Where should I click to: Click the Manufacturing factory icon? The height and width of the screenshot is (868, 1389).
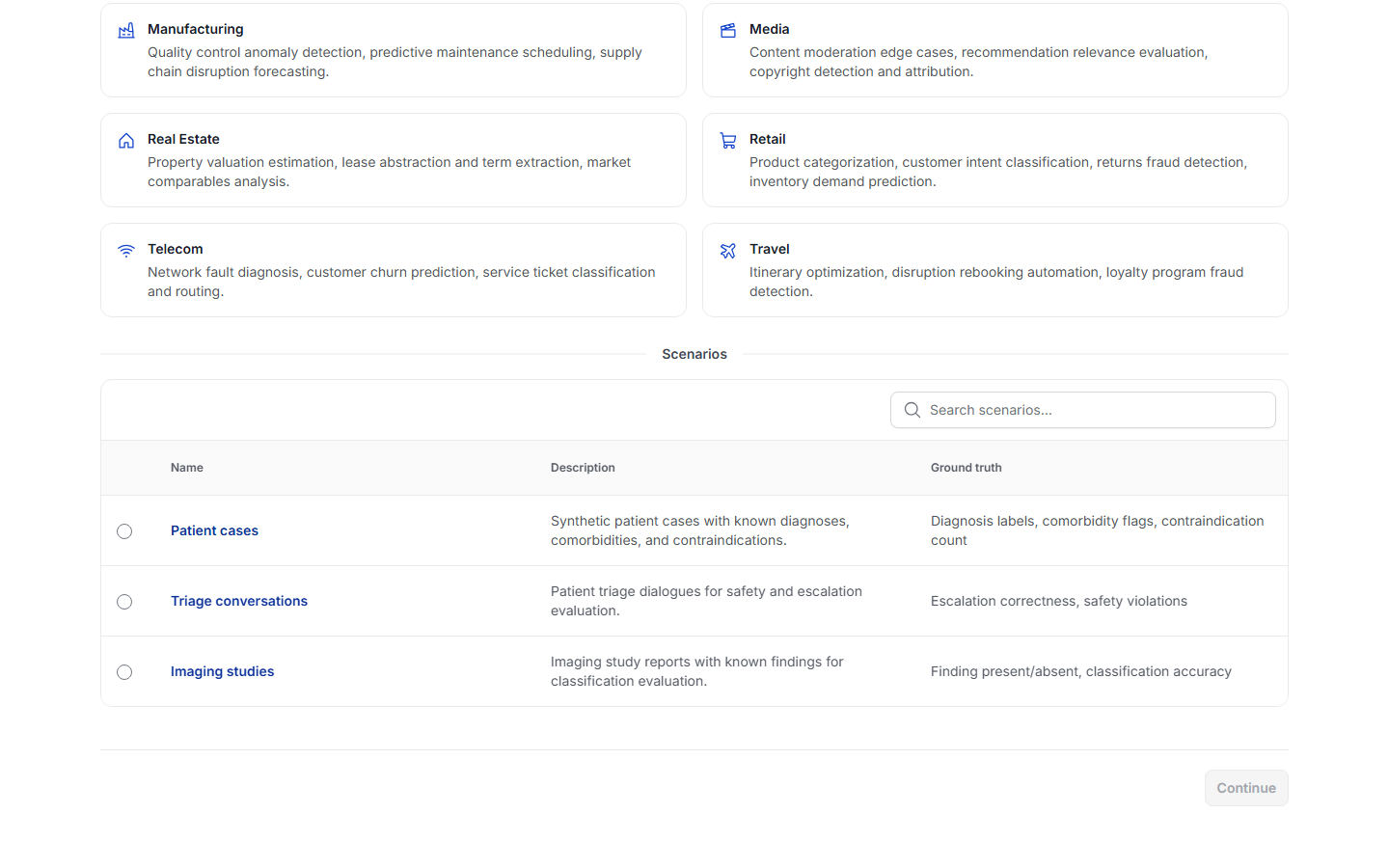126,31
